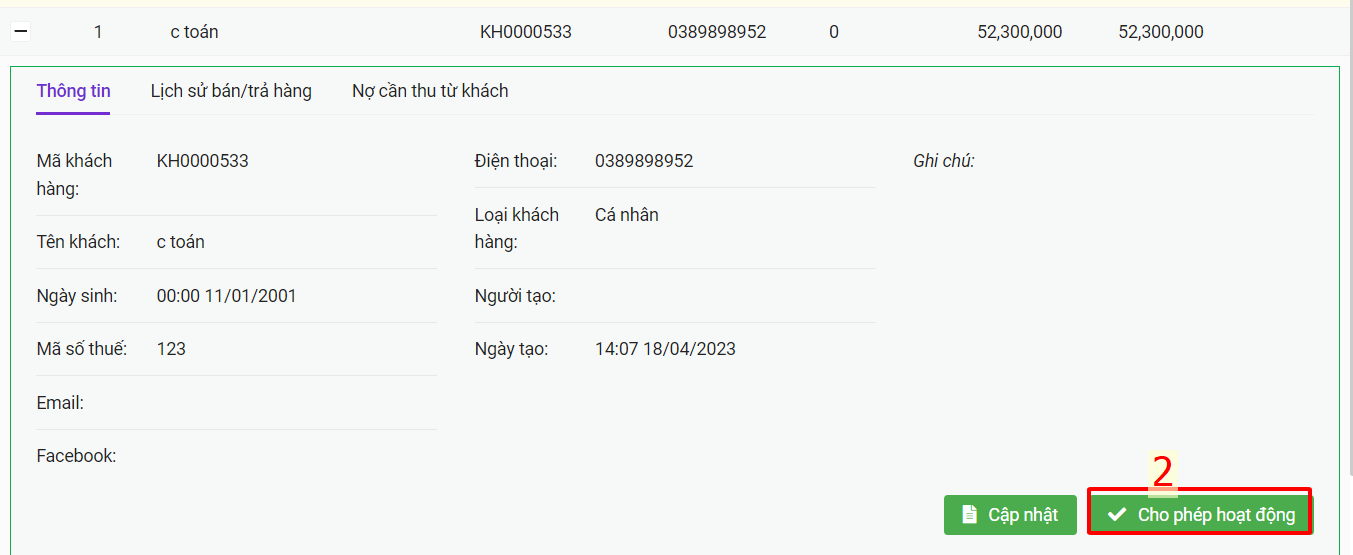Image resolution: width=1353 pixels, height=555 pixels.
Task: Open Nợ cần thu từ khách tab
Action: 430,91
